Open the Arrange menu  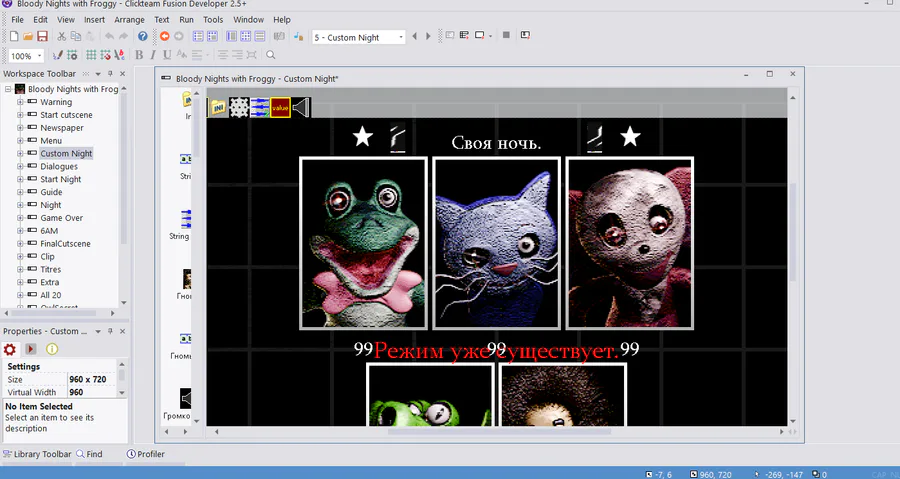[129, 20]
